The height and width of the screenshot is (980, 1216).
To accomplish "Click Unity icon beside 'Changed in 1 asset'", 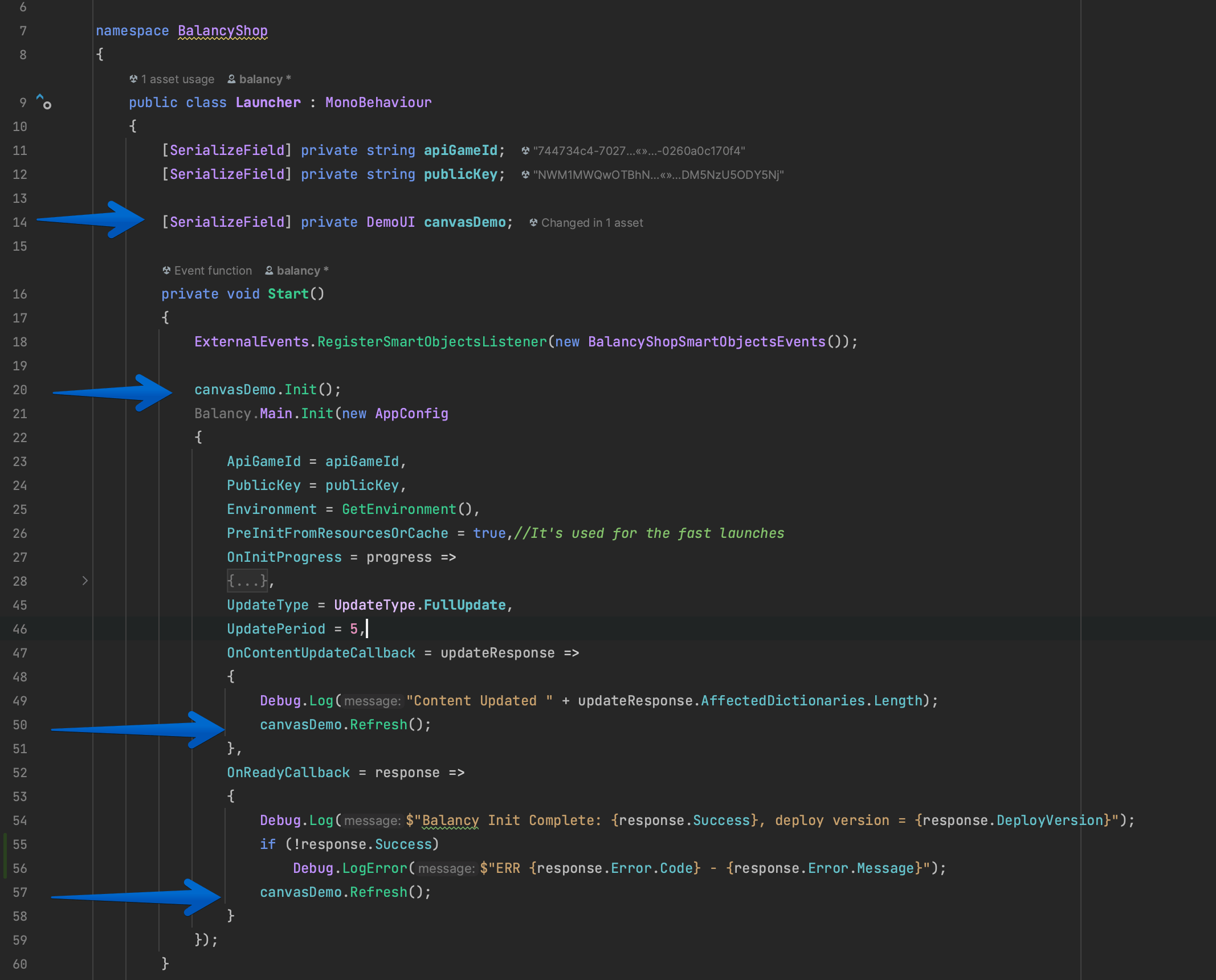I will click(x=533, y=223).
